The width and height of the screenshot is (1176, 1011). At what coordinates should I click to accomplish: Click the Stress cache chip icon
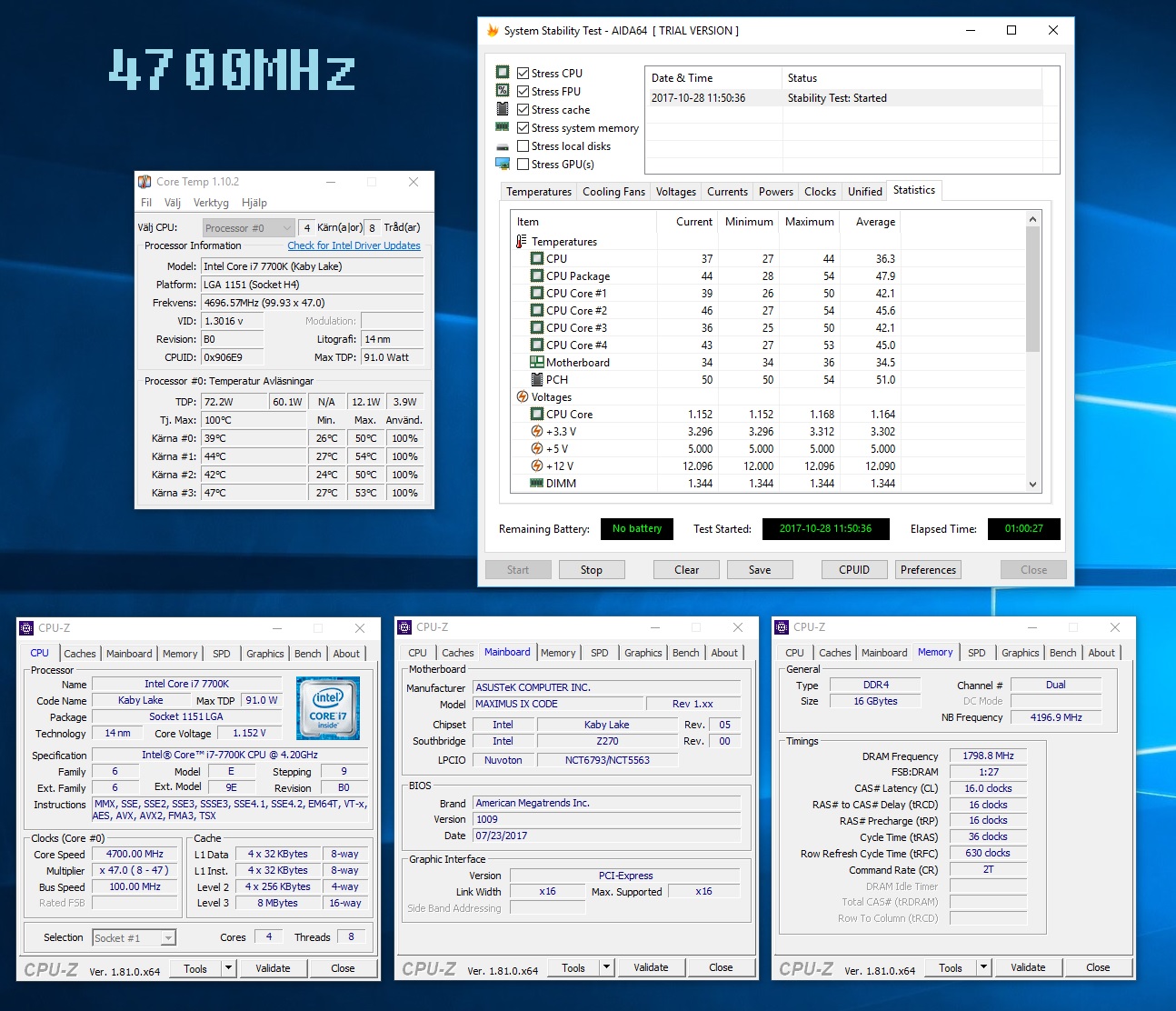[503, 109]
